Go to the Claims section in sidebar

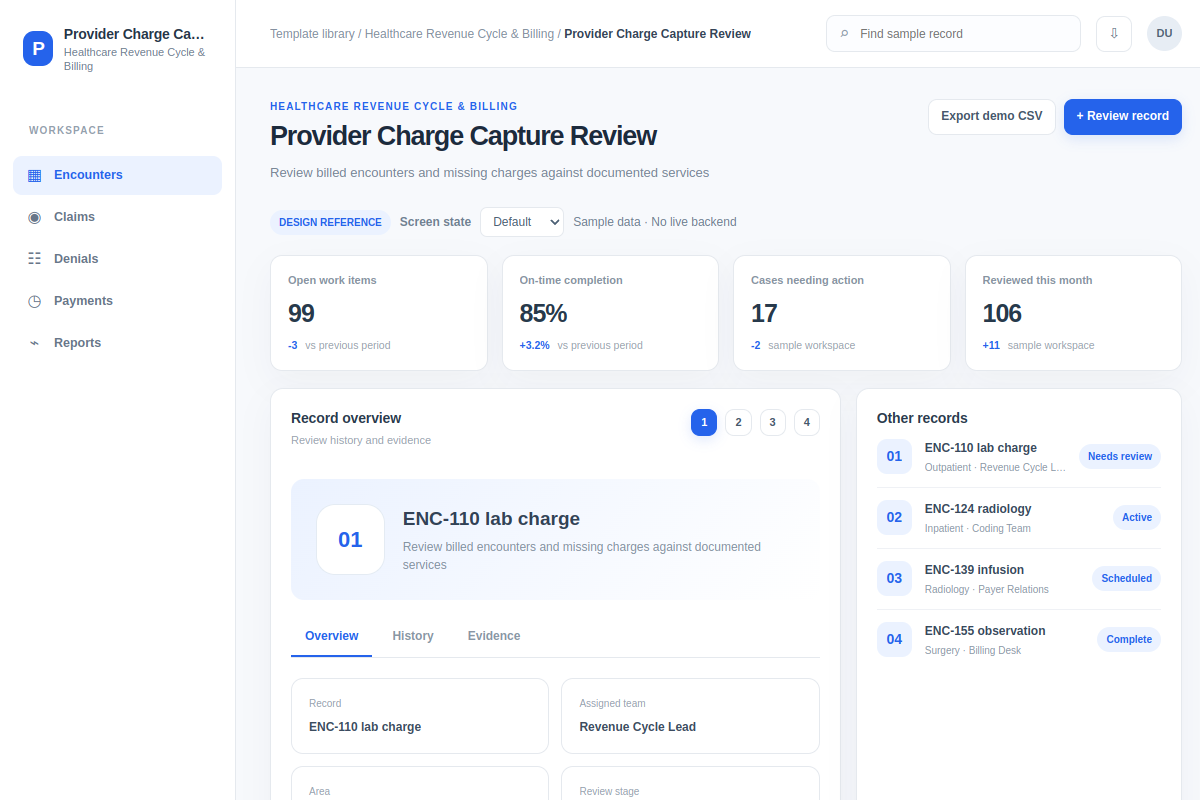[117, 217]
